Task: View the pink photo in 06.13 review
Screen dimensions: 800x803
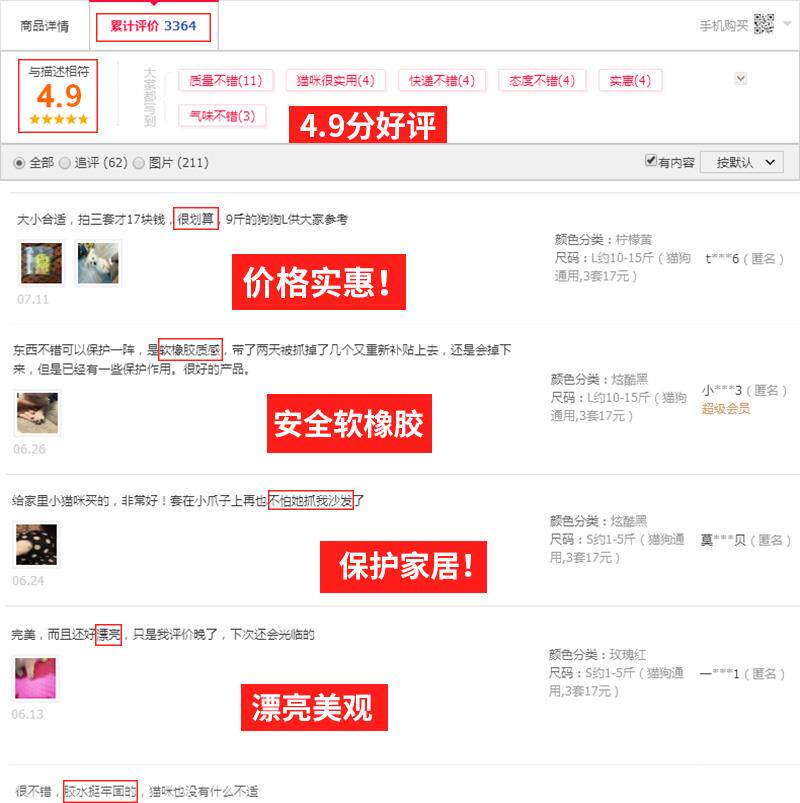Action: click(35, 678)
